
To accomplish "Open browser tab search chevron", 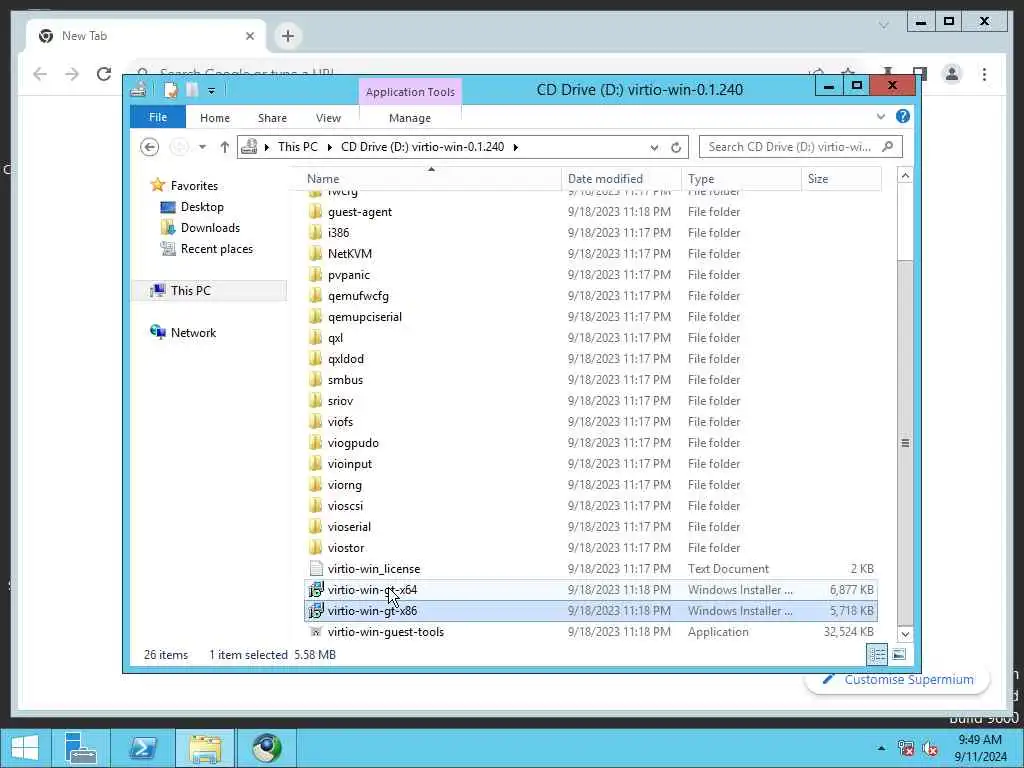I will 884,25.
